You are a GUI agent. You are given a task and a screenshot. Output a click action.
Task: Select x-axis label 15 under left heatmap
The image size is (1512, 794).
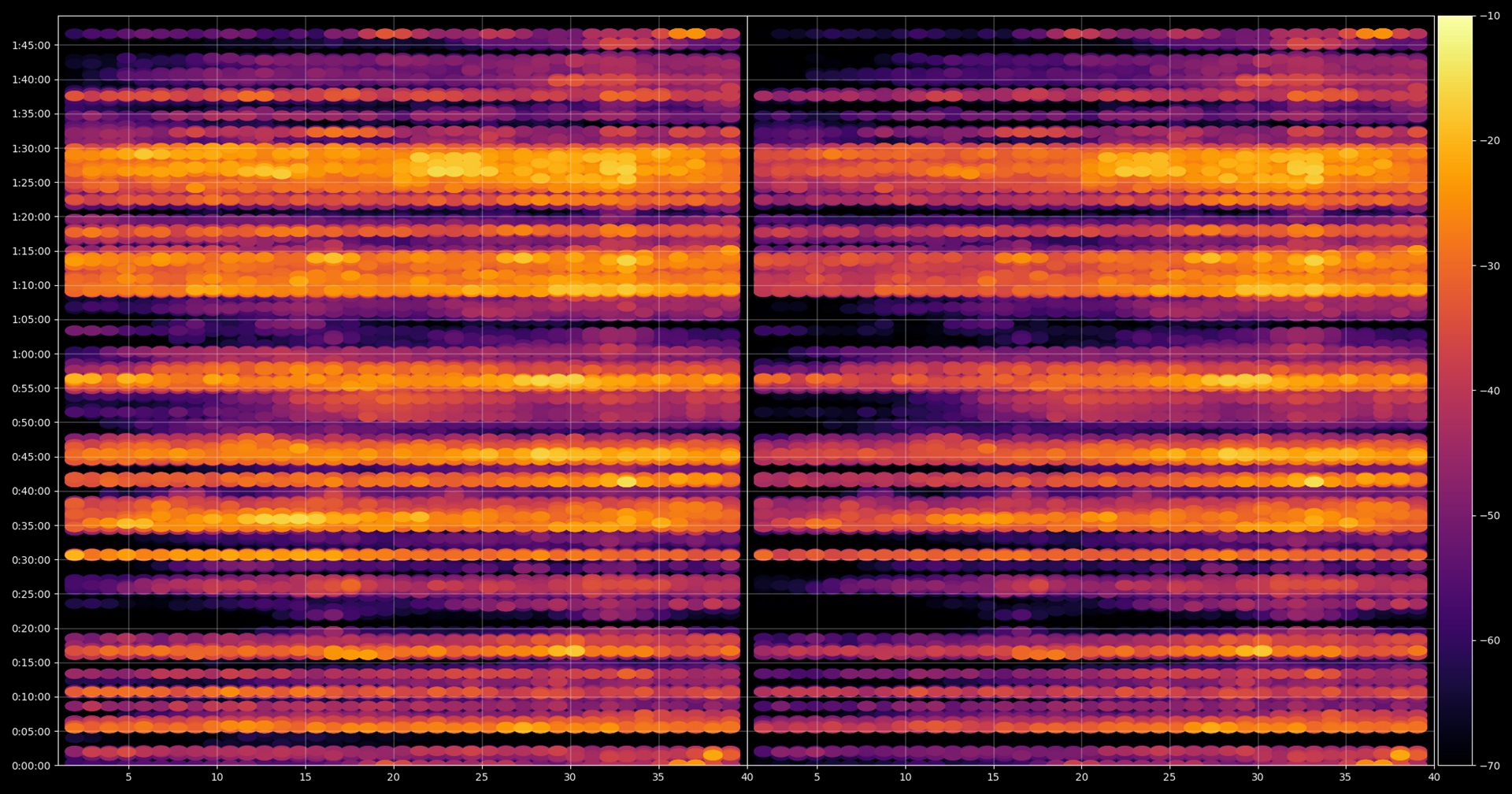point(306,777)
